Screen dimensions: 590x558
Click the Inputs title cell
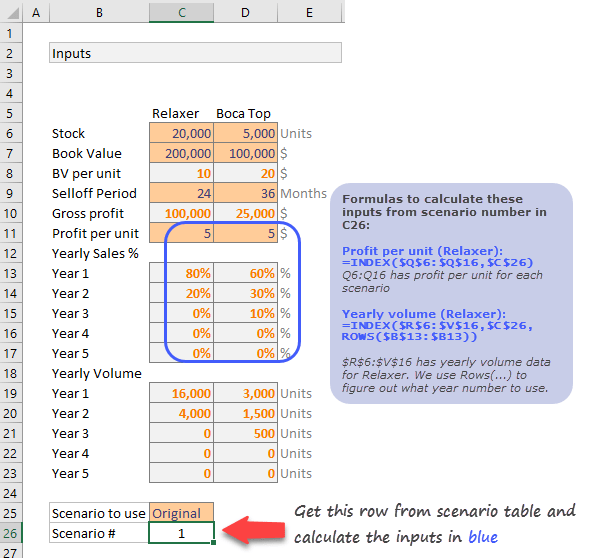(195, 53)
